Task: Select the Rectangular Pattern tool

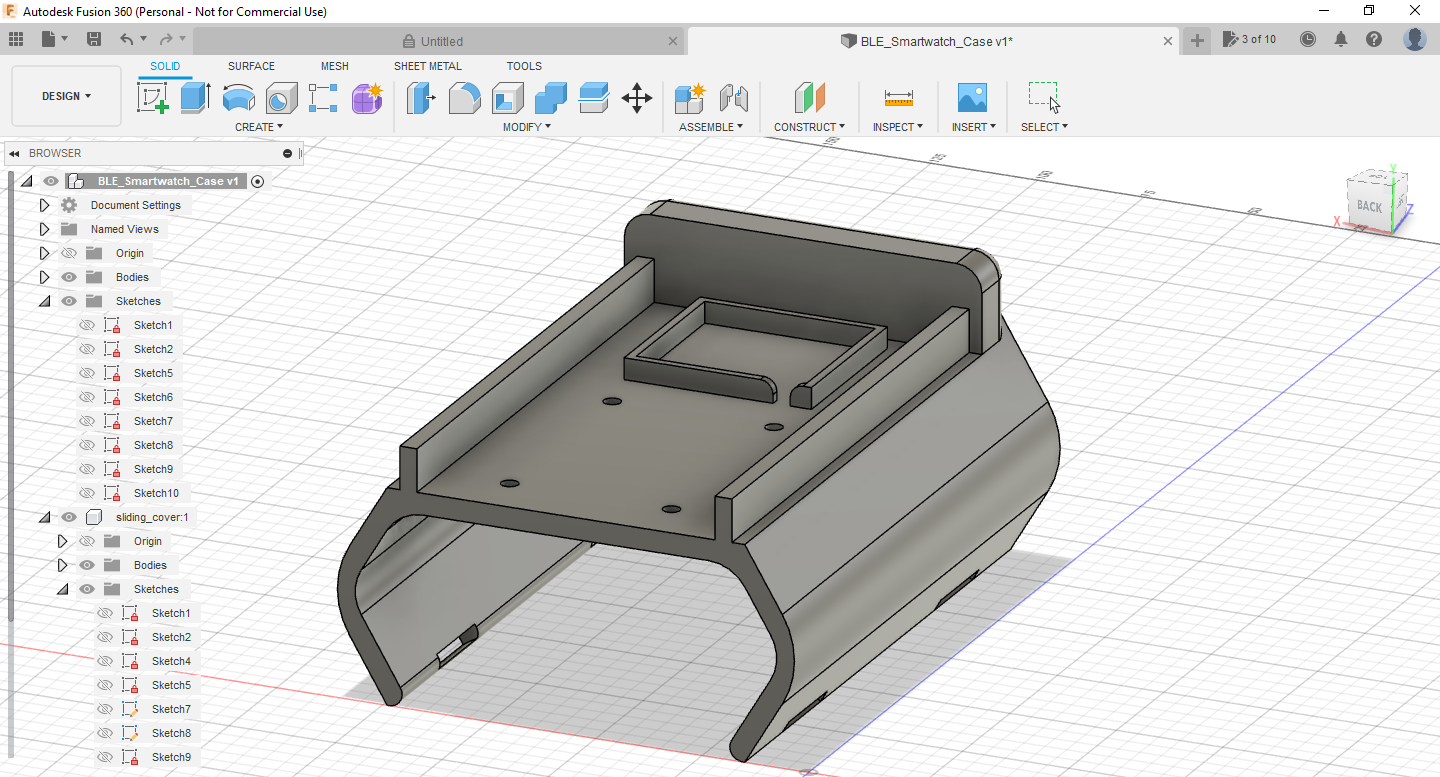Action: coord(324,98)
